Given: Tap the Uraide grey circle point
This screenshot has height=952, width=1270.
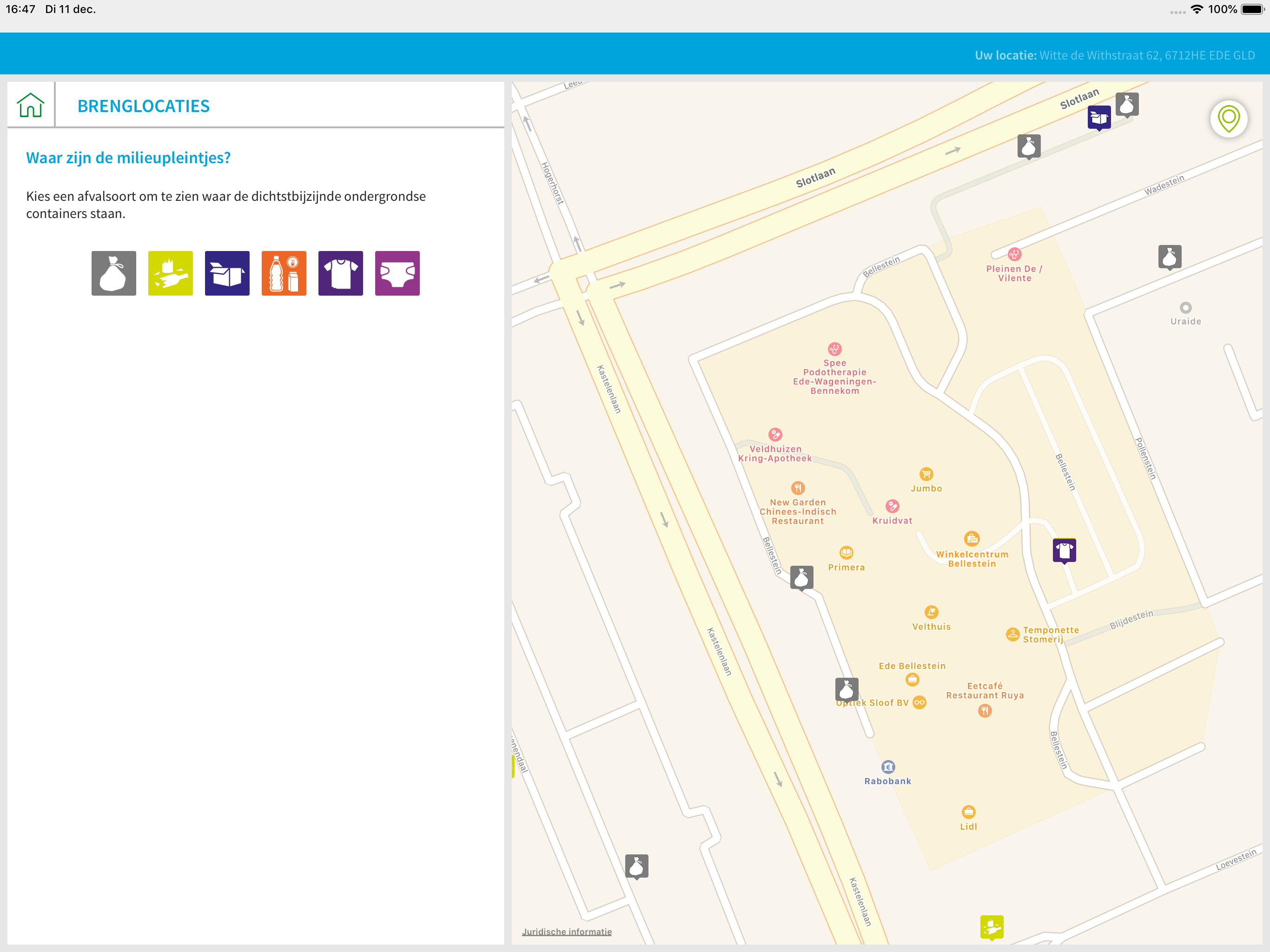Looking at the screenshot, I should 1185,308.
